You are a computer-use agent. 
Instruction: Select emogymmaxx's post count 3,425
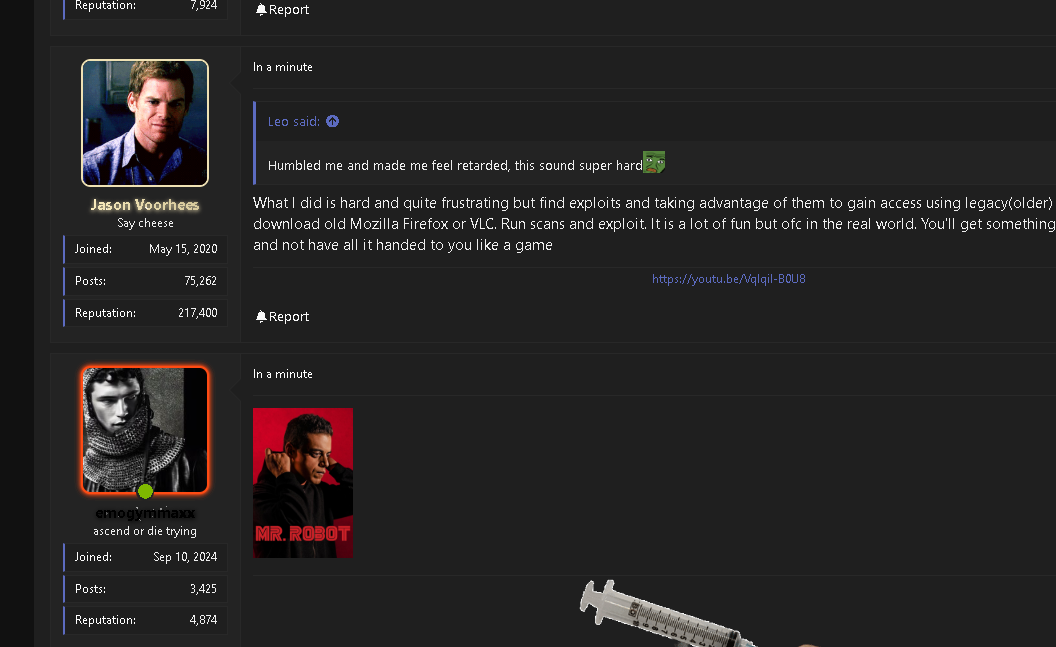pos(203,589)
